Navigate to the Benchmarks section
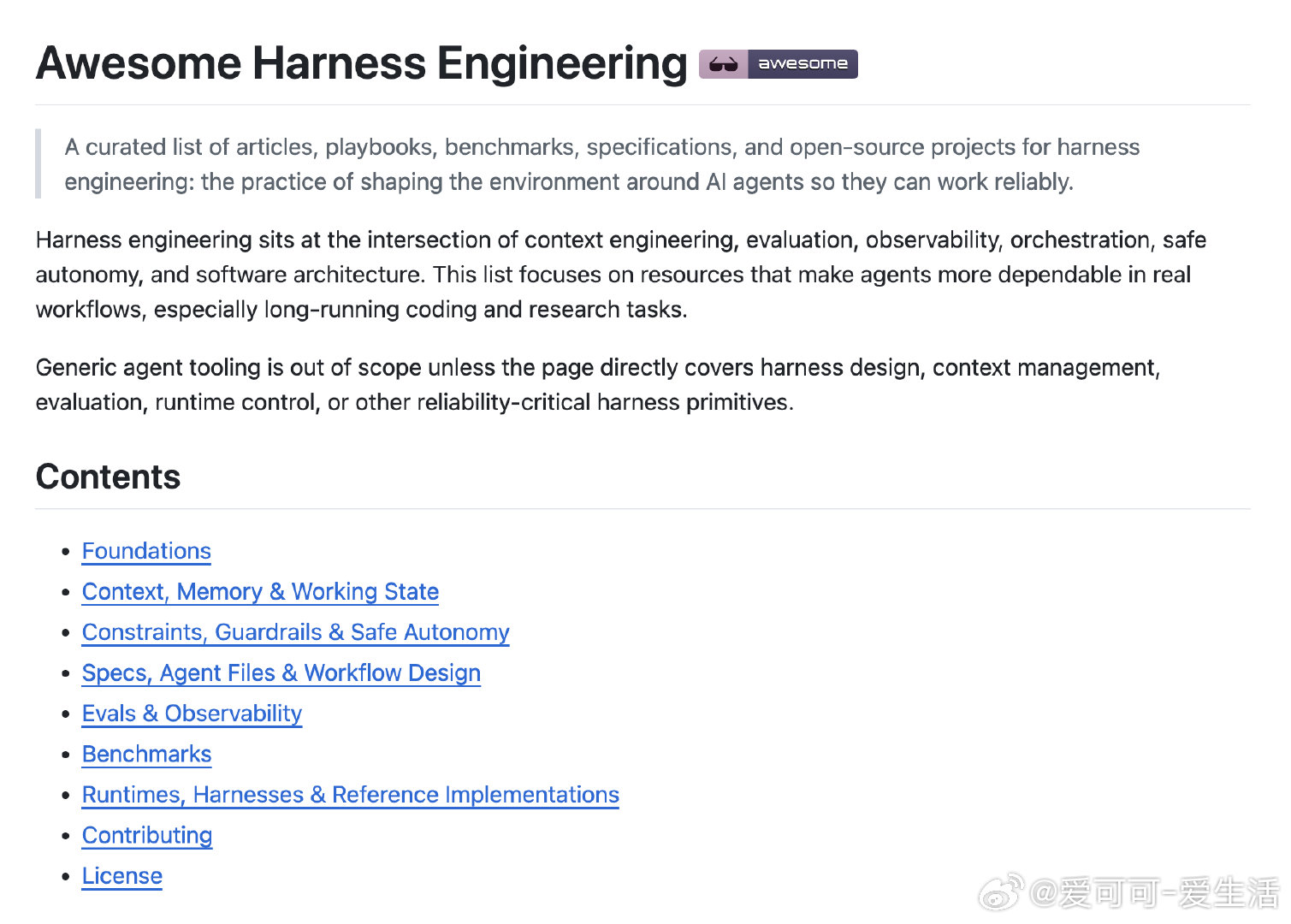 pos(146,755)
